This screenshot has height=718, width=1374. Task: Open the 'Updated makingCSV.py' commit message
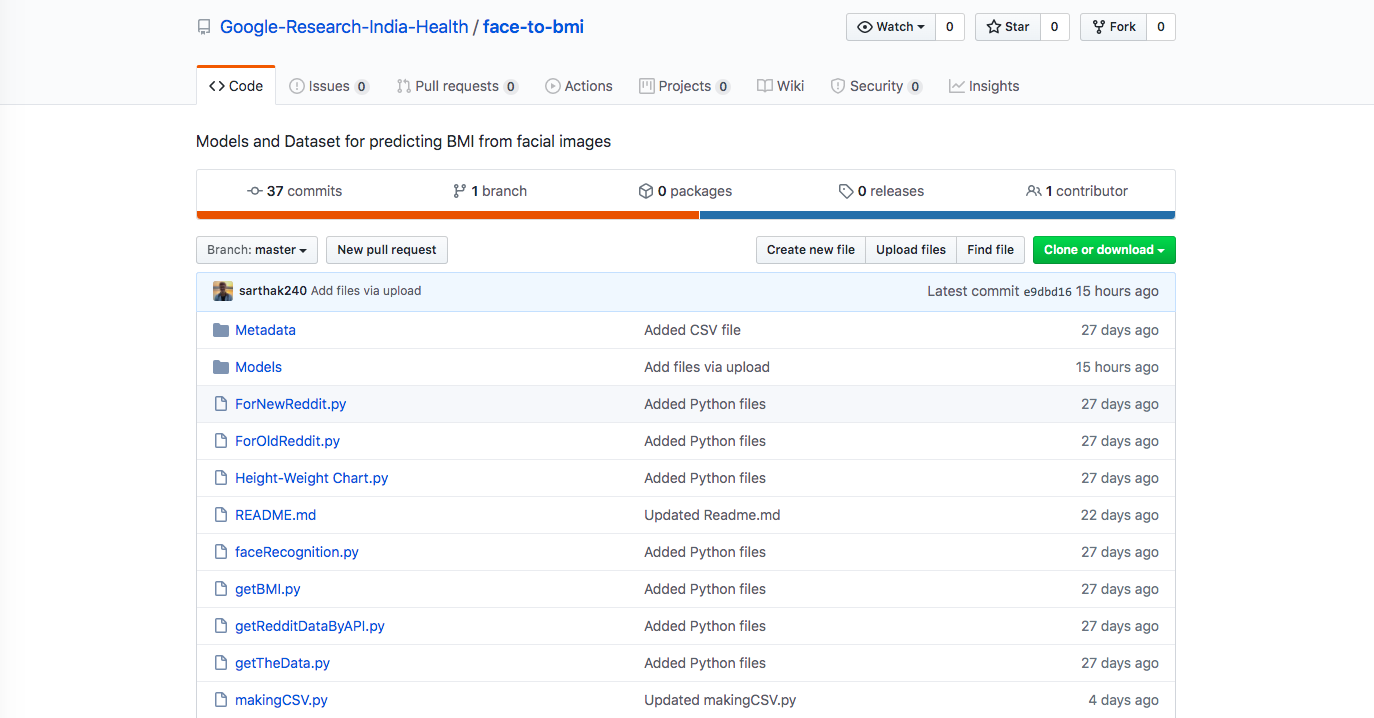point(720,700)
